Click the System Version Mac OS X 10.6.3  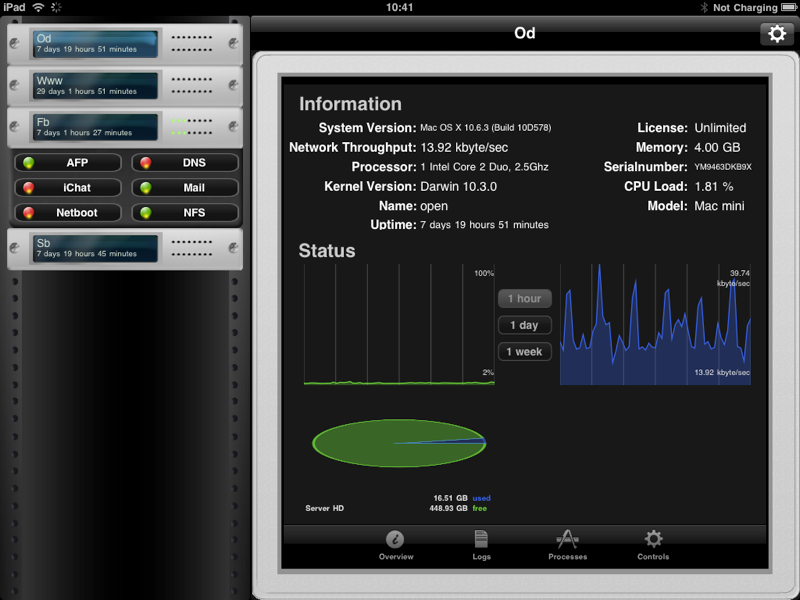coord(486,128)
